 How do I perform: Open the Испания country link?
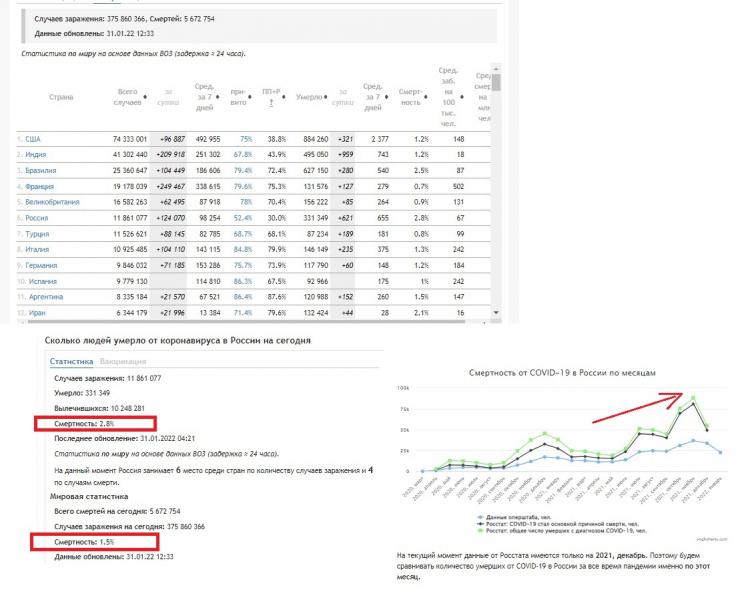[x=43, y=281]
